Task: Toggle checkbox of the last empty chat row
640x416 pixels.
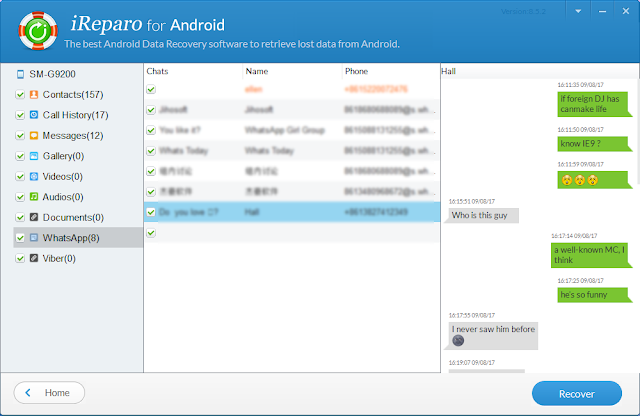Action: click(x=151, y=233)
